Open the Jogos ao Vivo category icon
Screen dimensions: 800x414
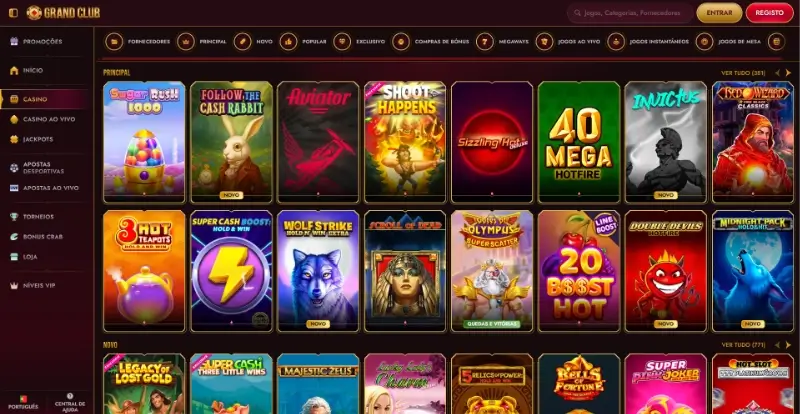(x=544, y=41)
